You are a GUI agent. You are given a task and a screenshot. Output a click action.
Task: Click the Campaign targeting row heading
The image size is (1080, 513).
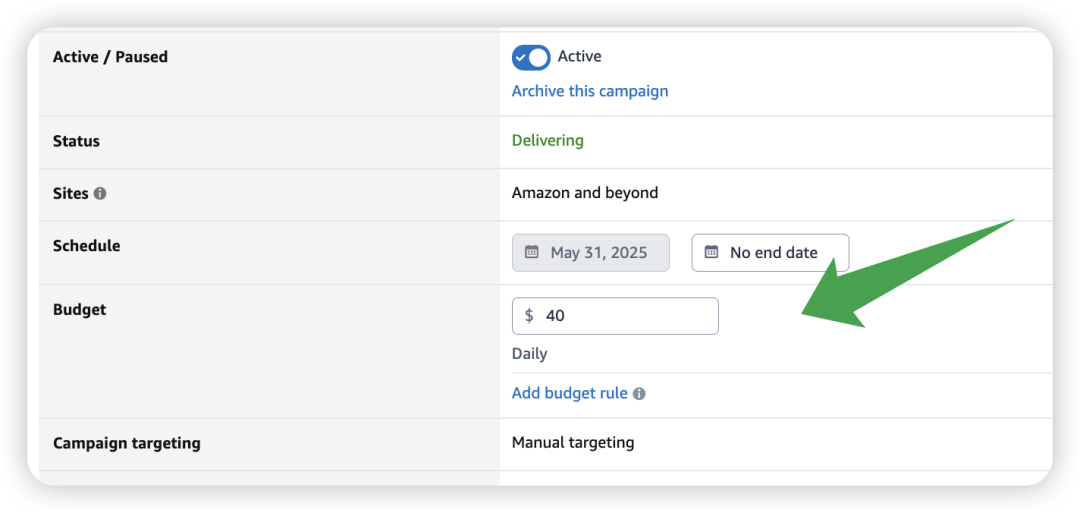(126, 443)
